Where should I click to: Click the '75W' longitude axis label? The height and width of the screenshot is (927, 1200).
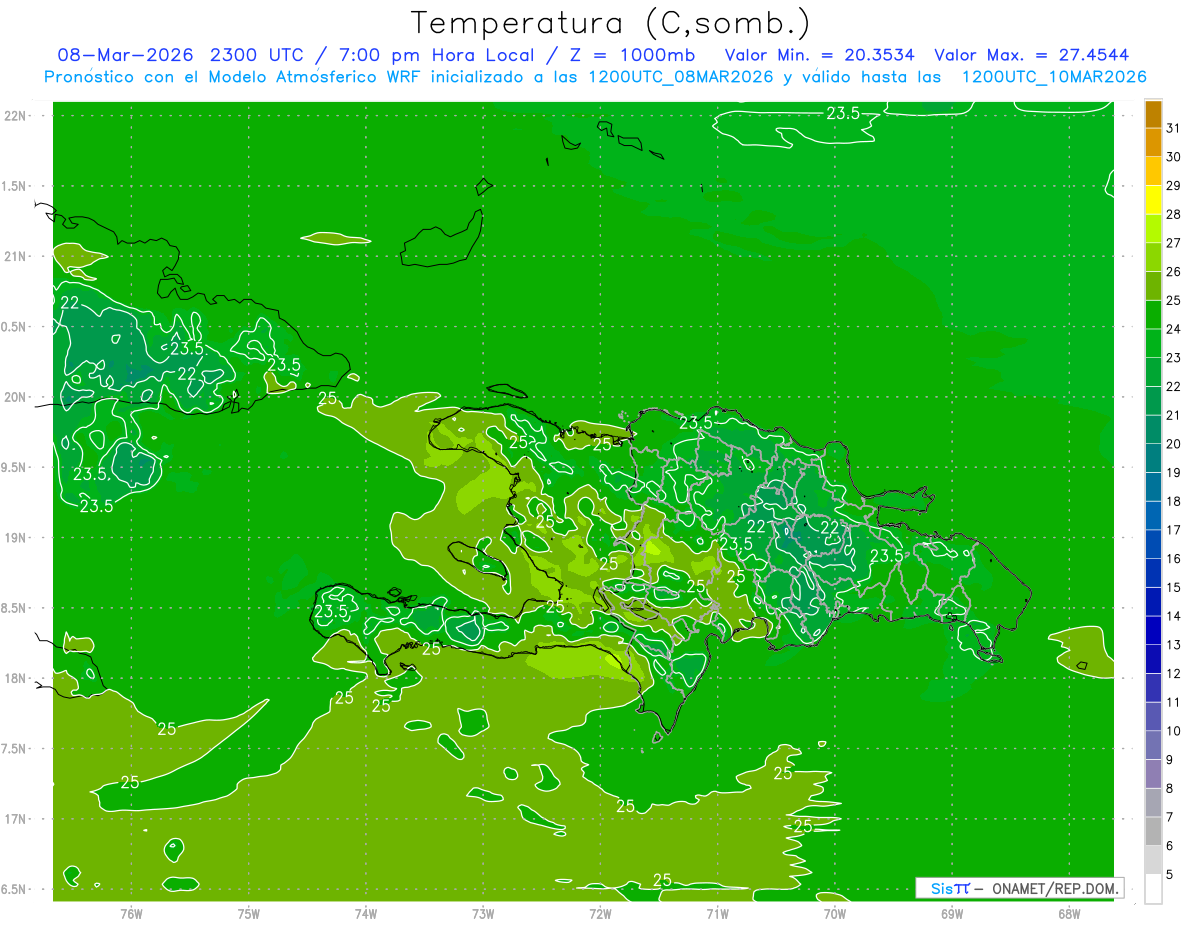click(x=249, y=913)
